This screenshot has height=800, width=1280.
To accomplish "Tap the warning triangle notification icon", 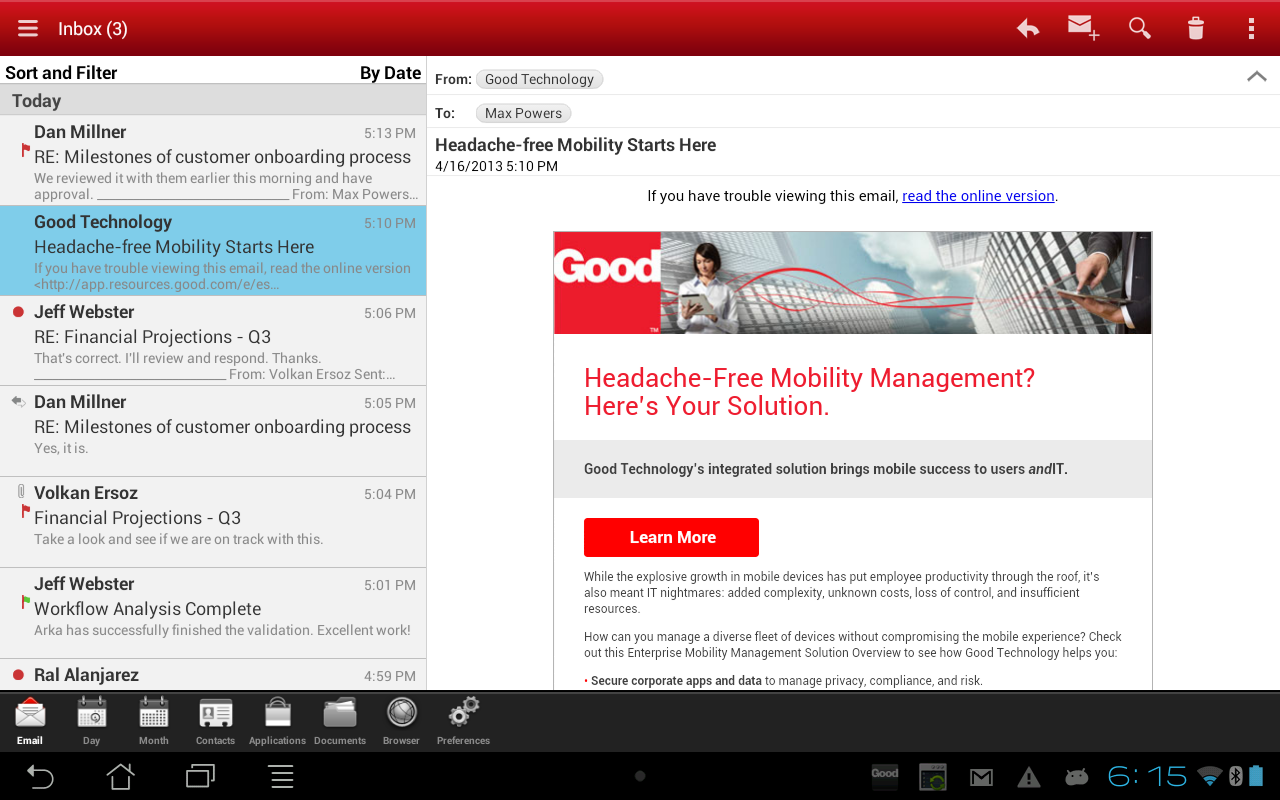I will (1028, 777).
